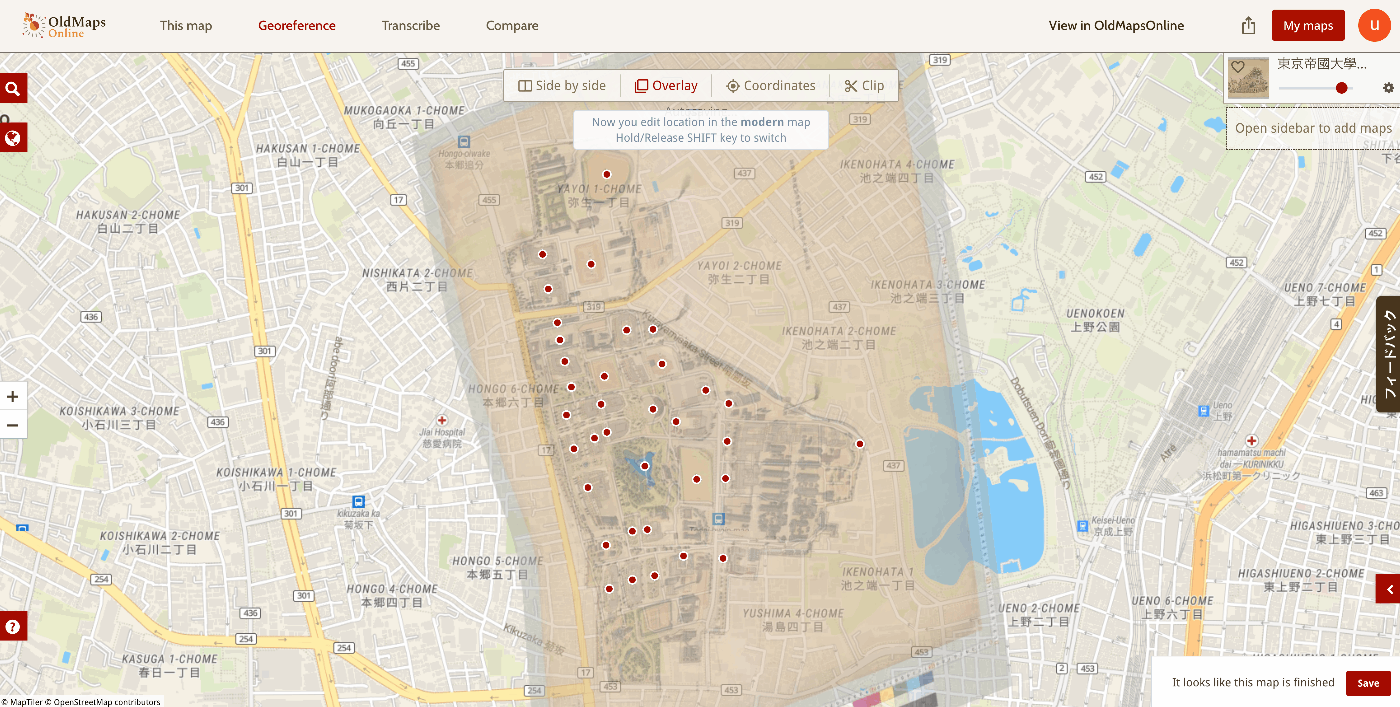Select the northernmost control point in Yayoi 1-chome
Viewport: 1400px width, 707px height.
tap(606, 174)
